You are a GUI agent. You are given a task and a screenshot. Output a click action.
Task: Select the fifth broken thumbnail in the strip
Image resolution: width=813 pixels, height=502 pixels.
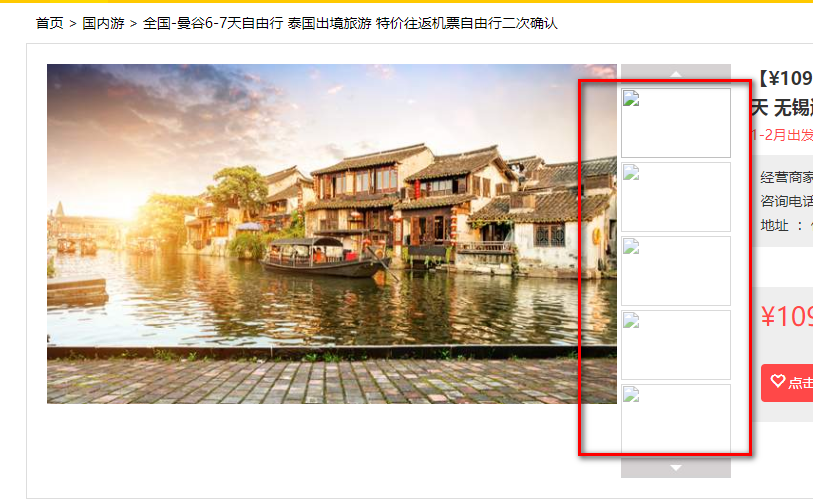pos(676,419)
